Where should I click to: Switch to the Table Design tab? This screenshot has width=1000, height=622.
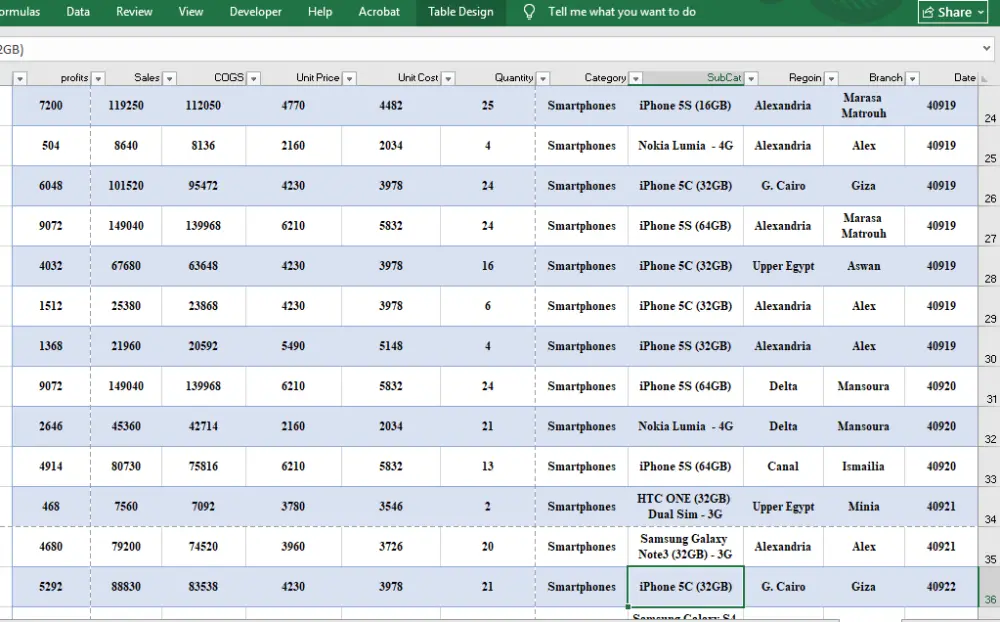(x=460, y=11)
